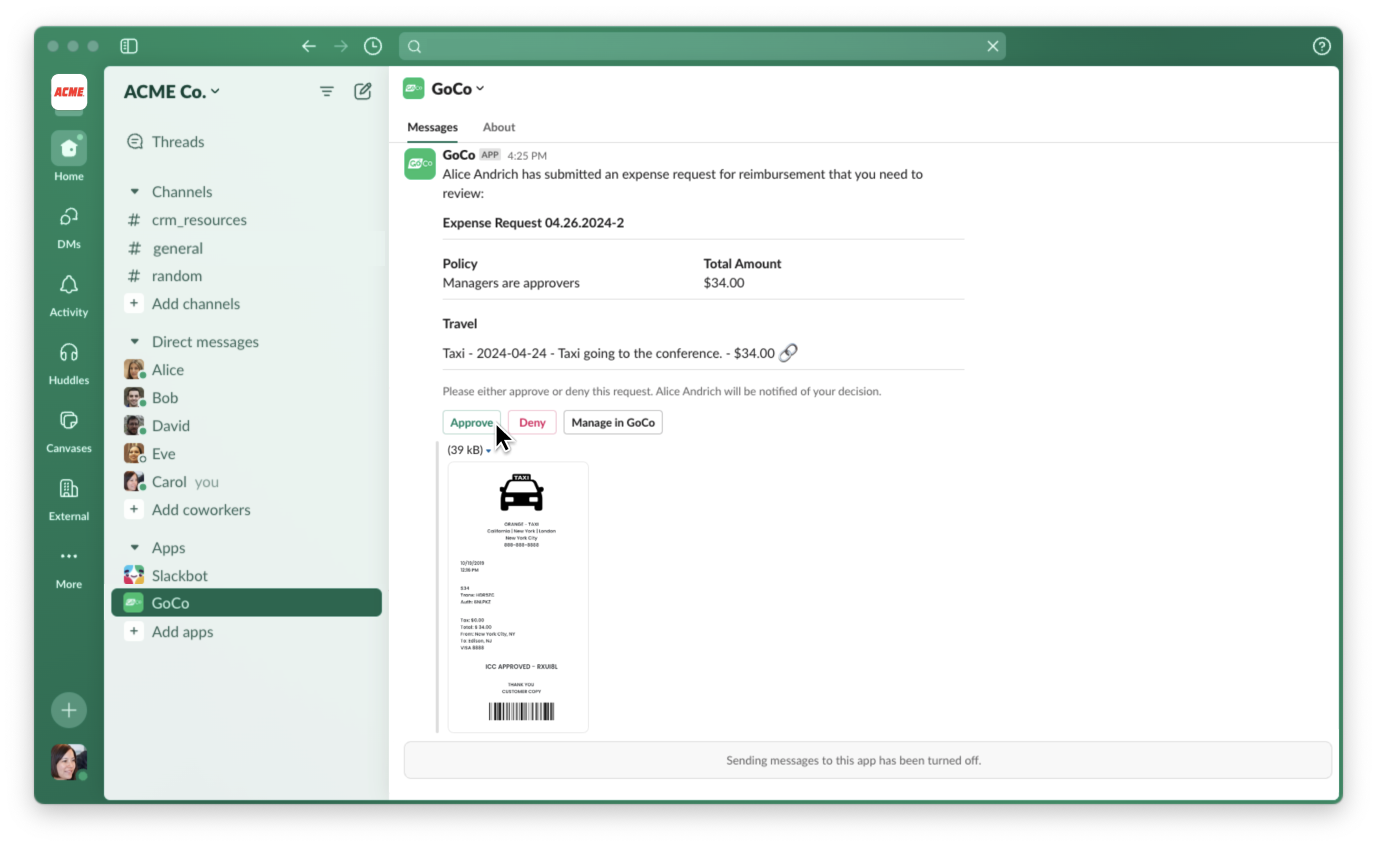
Task: Expand the ACME Co. workspace menu
Action: click(171, 90)
